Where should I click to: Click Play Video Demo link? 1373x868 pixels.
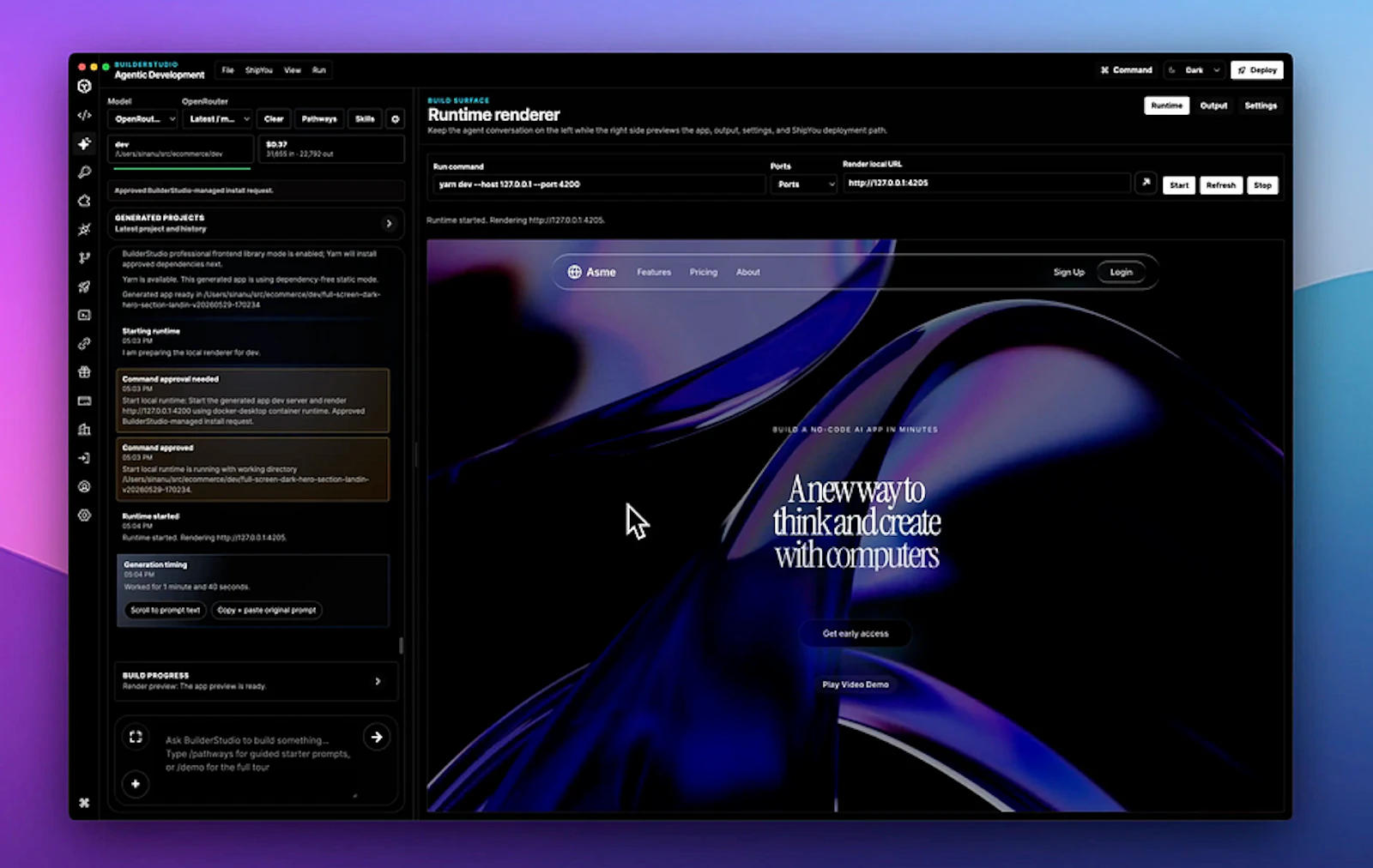pyautogui.click(x=856, y=684)
